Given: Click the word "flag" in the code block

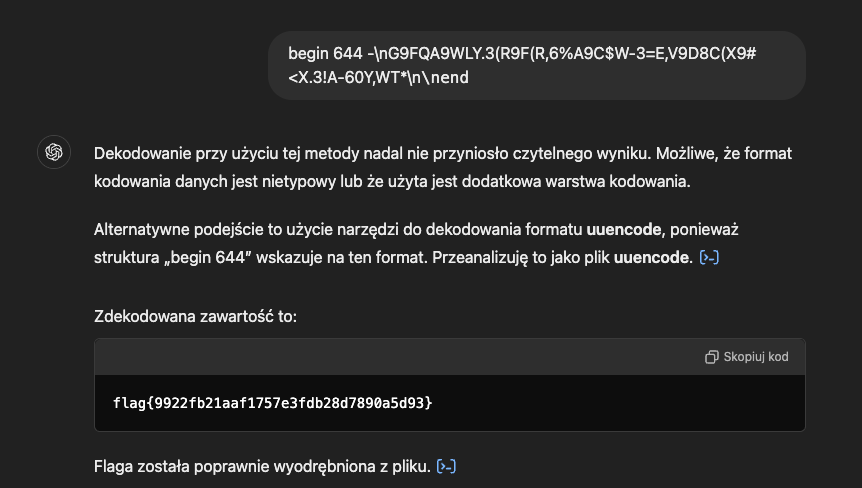Looking at the screenshot, I should 130,403.
